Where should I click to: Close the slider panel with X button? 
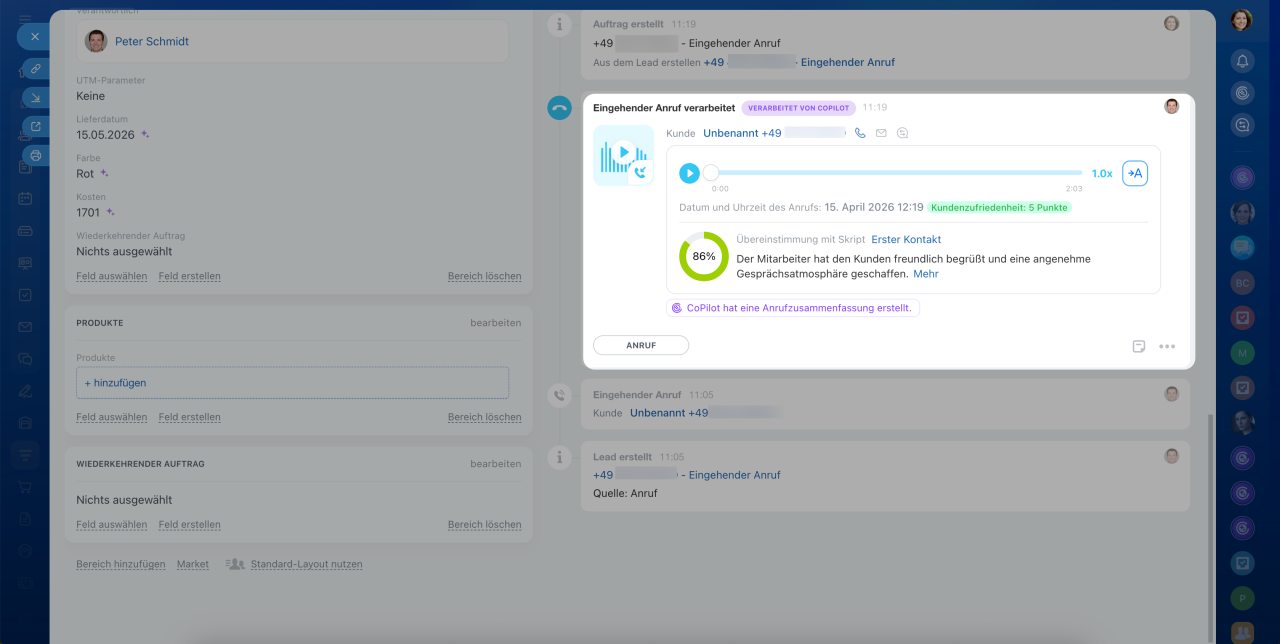pyautogui.click(x=34, y=36)
